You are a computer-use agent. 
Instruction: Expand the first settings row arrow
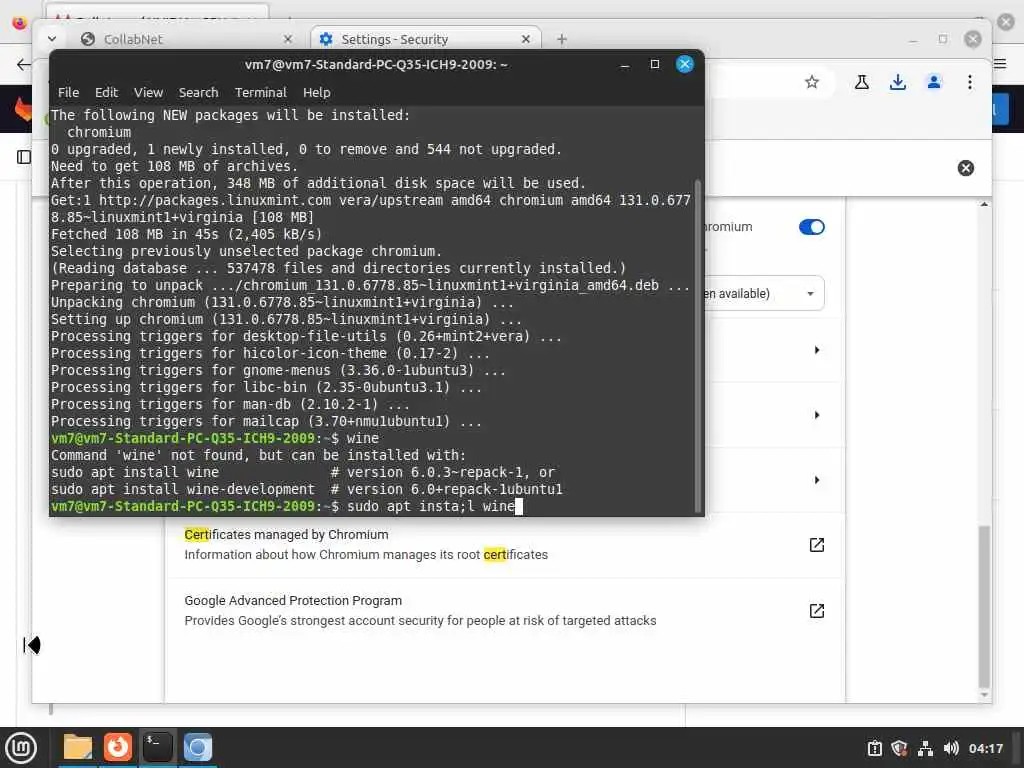[816, 350]
